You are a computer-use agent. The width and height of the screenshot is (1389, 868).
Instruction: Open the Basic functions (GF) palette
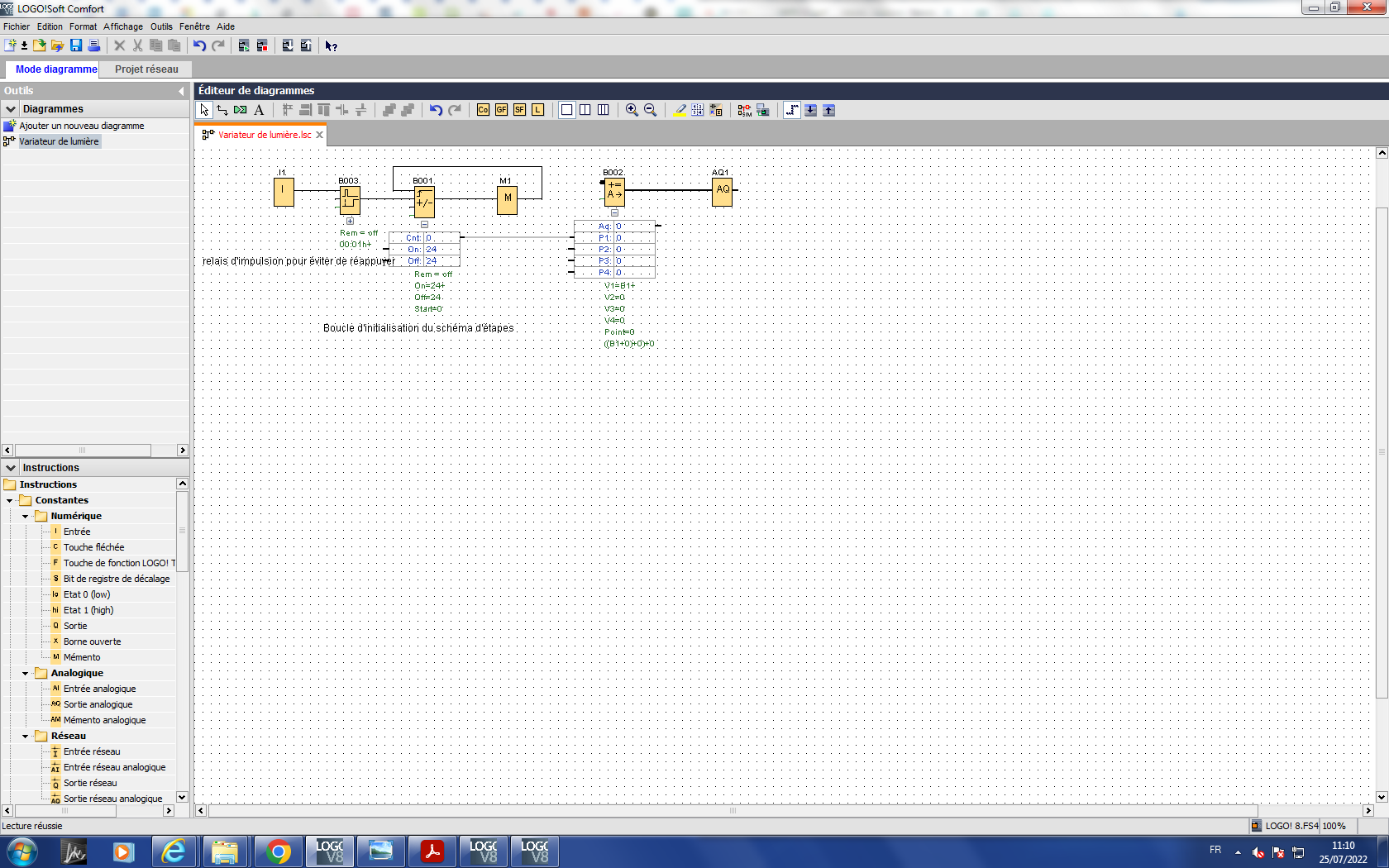pyautogui.click(x=501, y=110)
